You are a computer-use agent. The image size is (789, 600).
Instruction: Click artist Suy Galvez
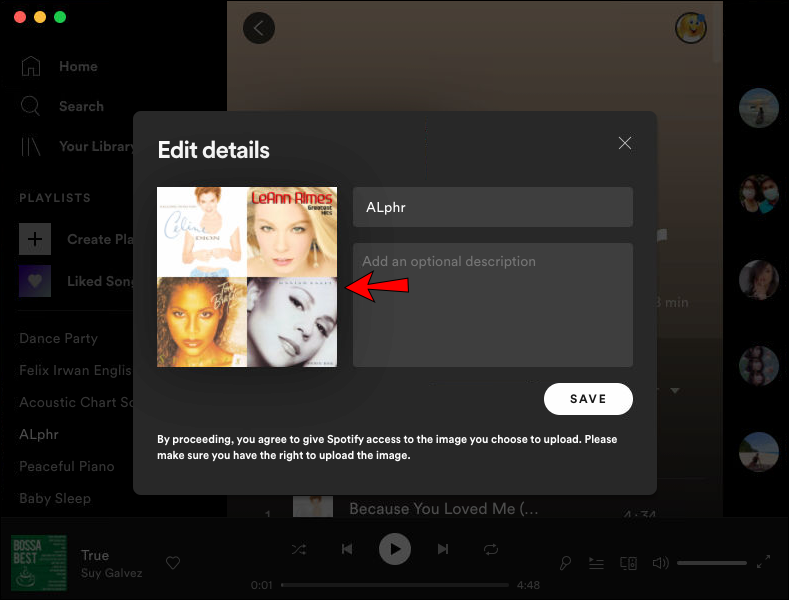111,573
